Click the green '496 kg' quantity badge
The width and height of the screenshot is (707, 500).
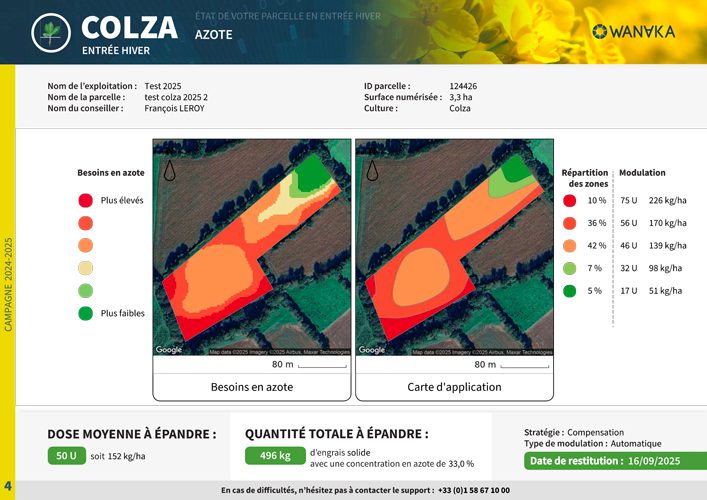click(270, 456)
